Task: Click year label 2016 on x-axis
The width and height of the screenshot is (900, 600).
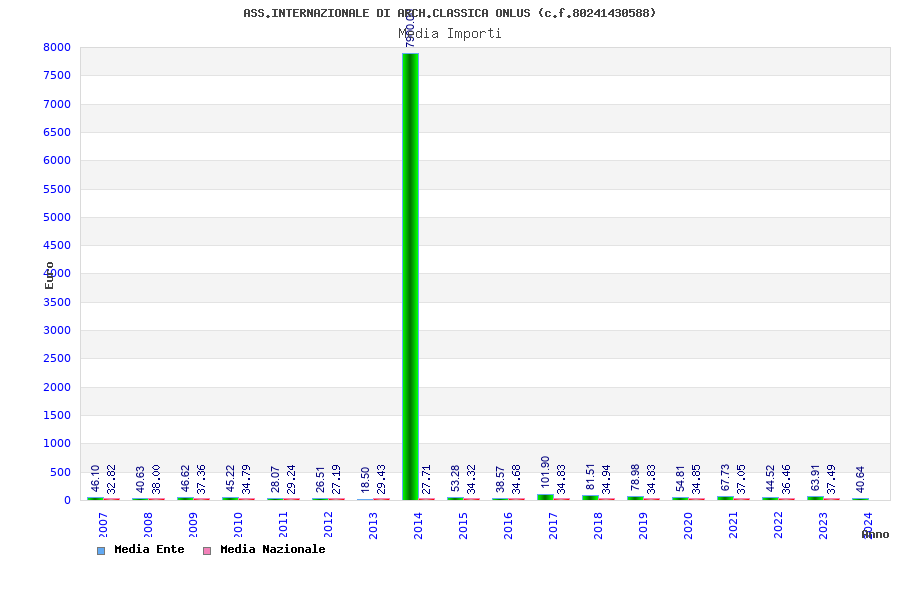Action: point(508,525)
